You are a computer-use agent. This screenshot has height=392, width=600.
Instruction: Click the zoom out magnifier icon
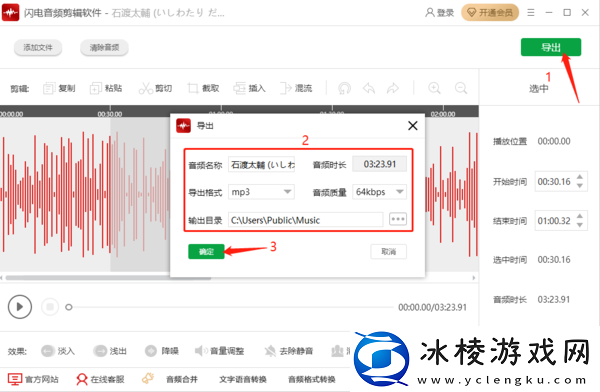coord(461,88)
